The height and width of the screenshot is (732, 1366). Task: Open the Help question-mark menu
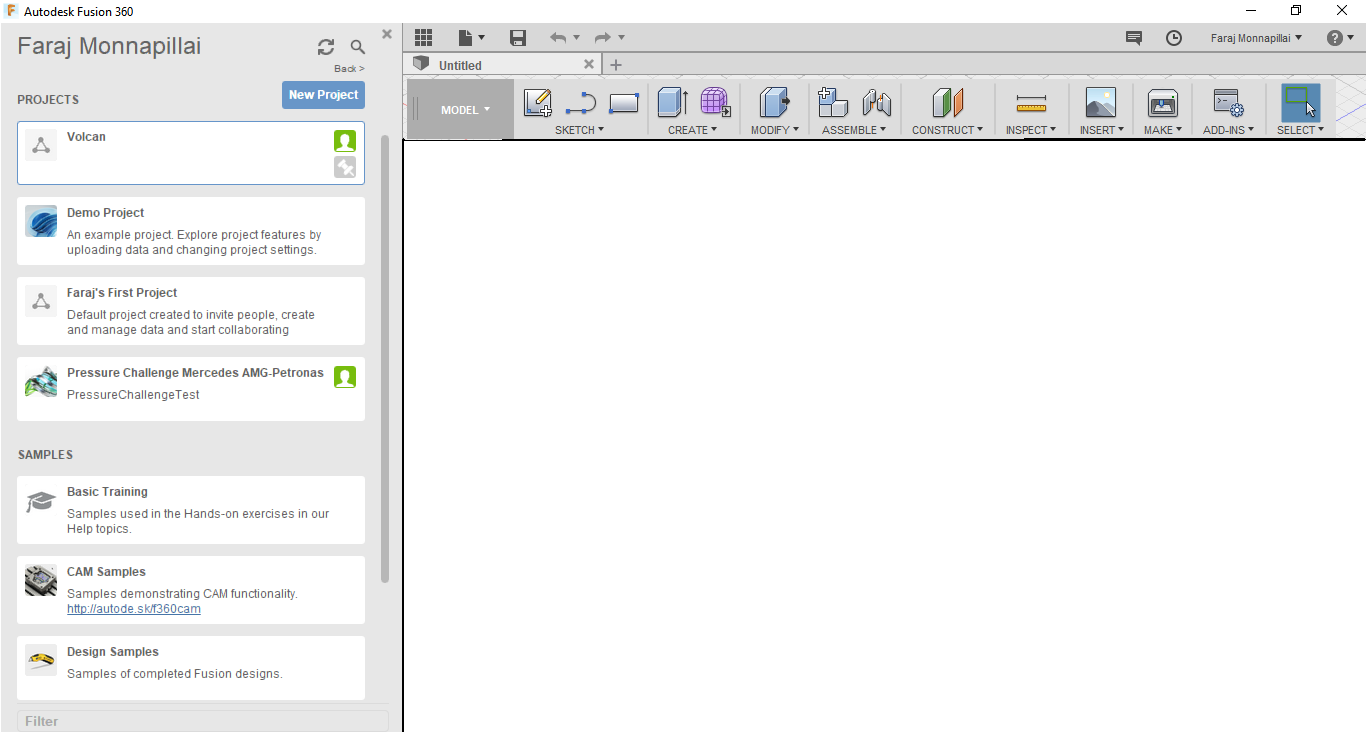click(x=1340, y=38)
